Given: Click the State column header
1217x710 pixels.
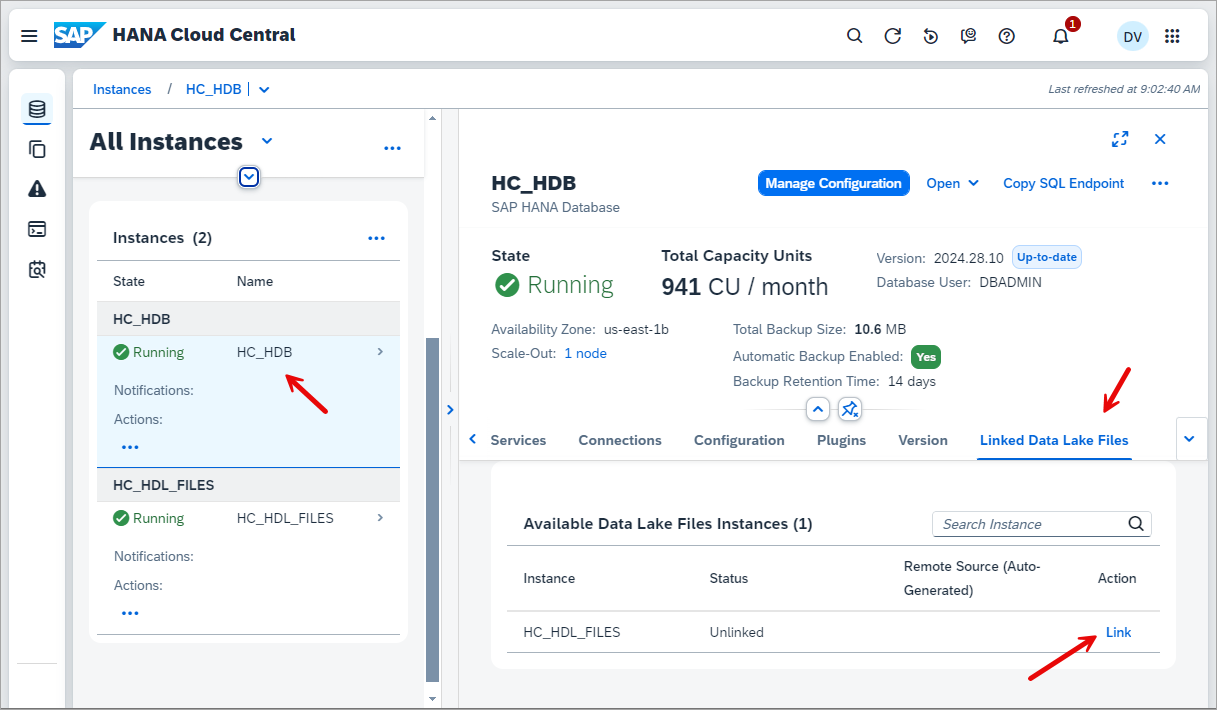Looking at the screenshot, I should pyautogui.click(x=129, y=281).
